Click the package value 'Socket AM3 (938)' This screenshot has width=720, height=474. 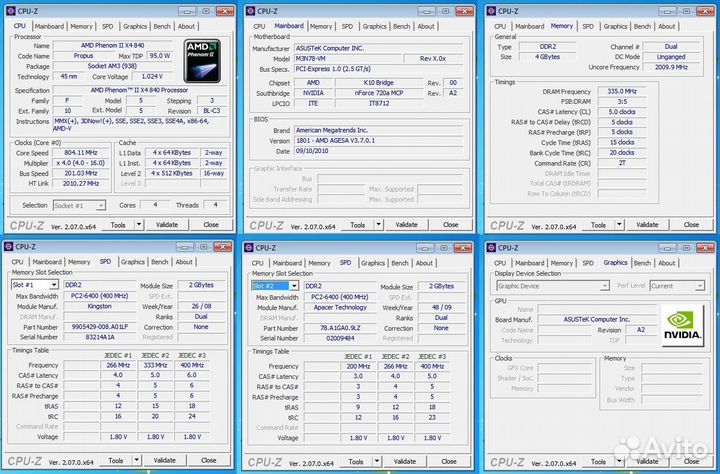tap(112, 66)
